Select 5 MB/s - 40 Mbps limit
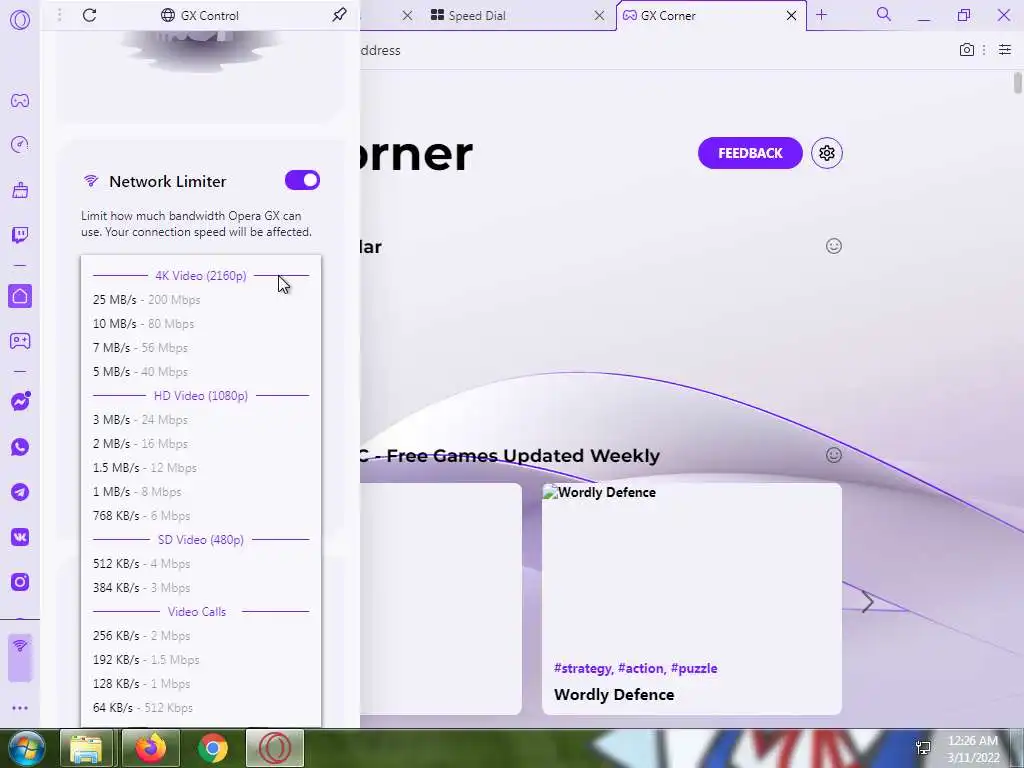The height and width of the screenshot is (768, 1024). pyautogui.click(x=201, y=372)
